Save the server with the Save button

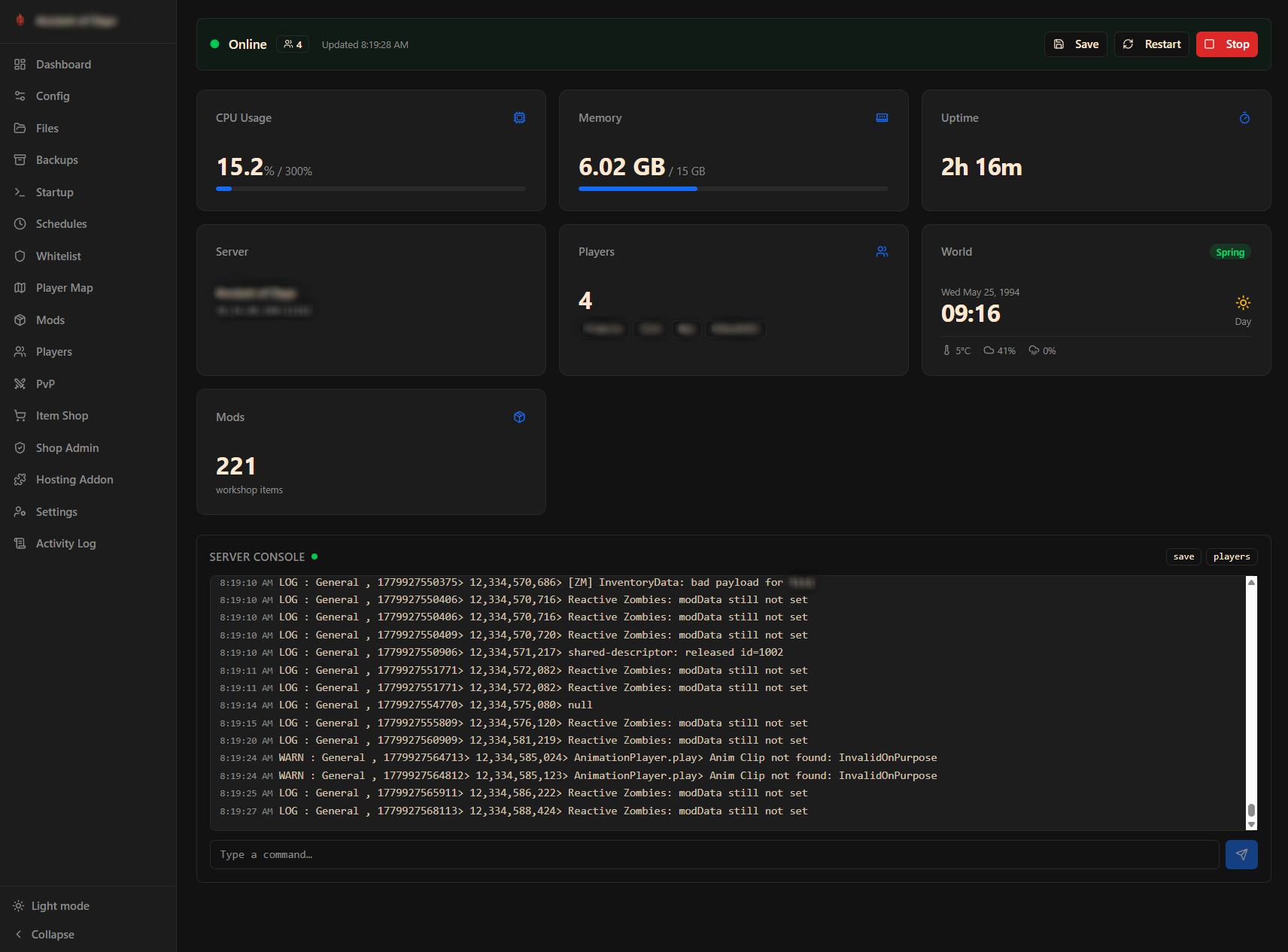coord(1076,44)
